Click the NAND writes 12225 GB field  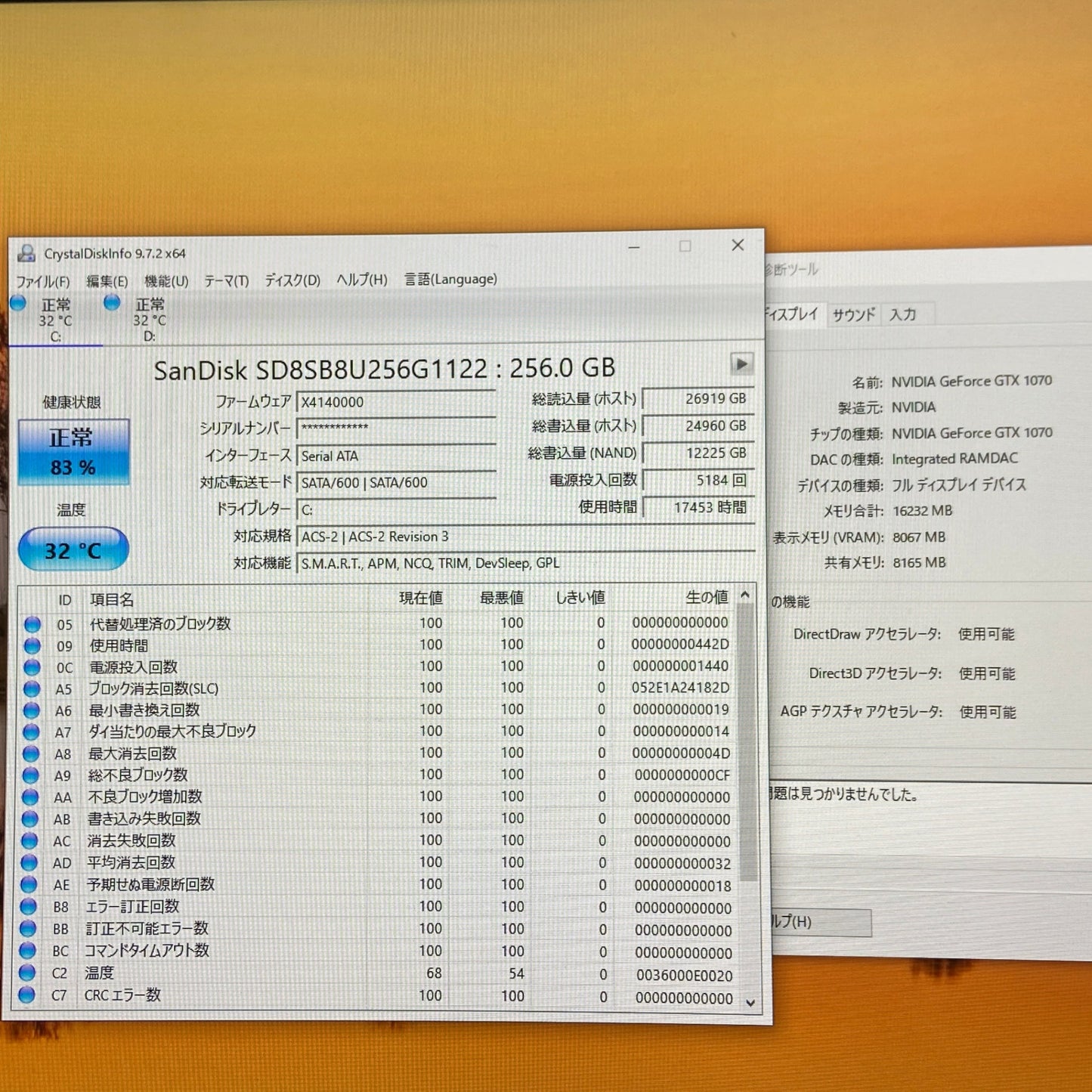[698, 453]
